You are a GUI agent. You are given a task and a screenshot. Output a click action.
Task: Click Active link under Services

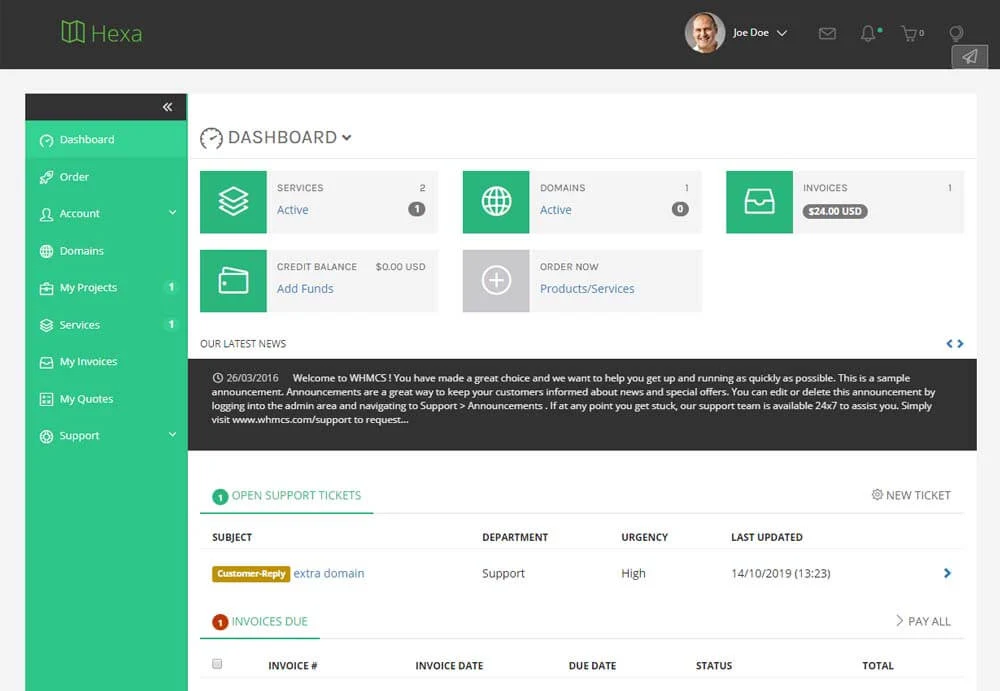pyautogui.click(x=293, y=210)
